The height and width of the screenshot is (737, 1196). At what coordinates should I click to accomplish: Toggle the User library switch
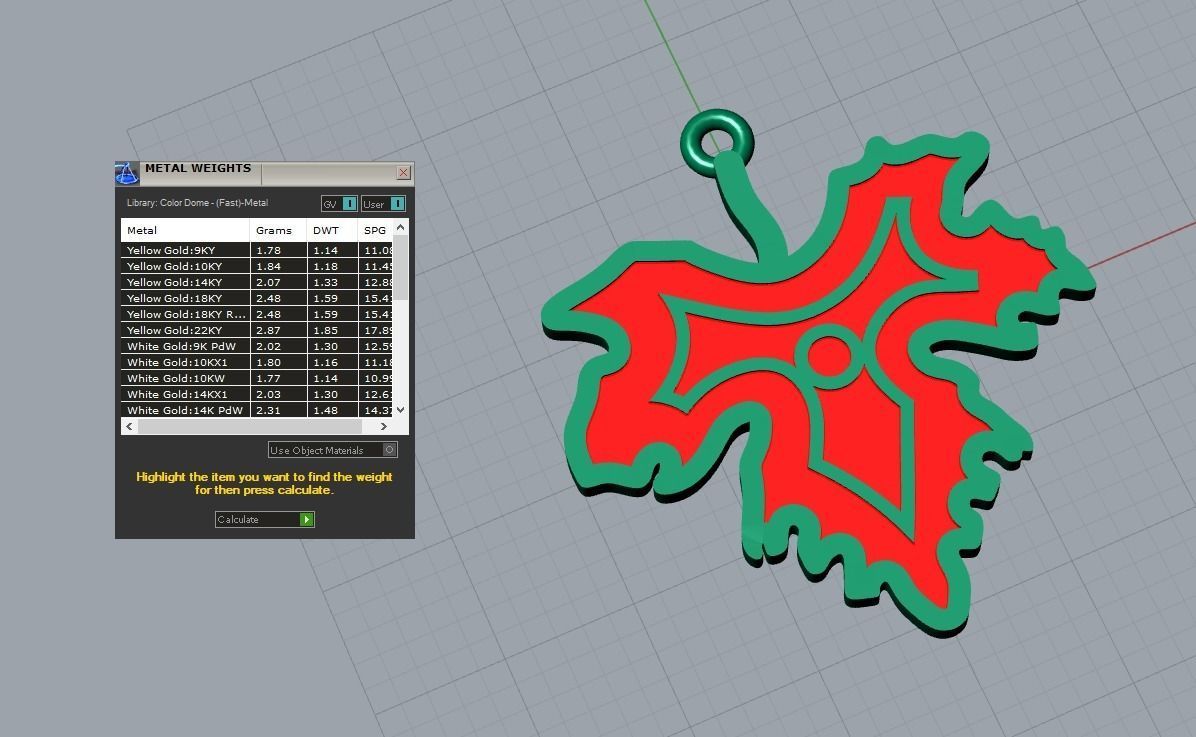383,204
